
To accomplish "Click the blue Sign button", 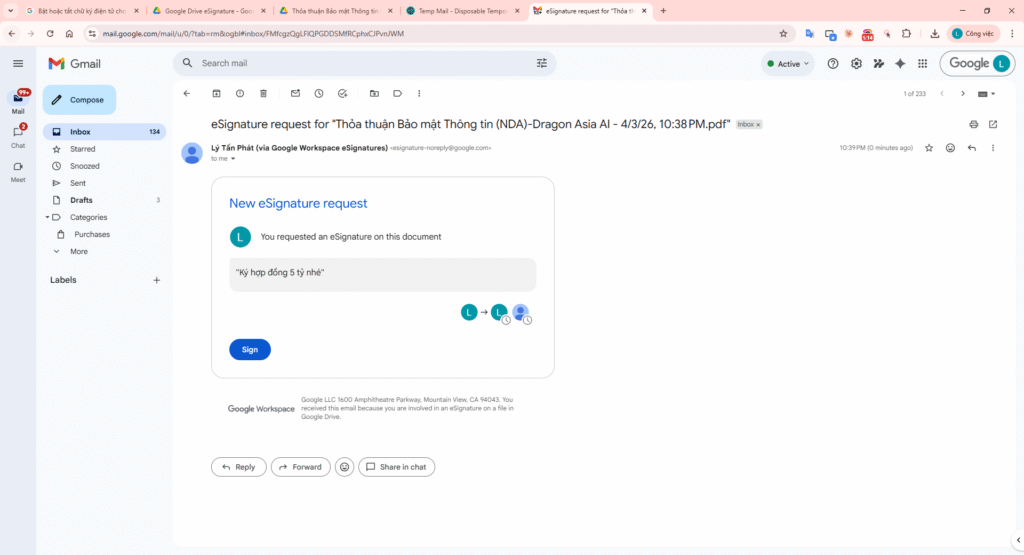I will point(250,350).
